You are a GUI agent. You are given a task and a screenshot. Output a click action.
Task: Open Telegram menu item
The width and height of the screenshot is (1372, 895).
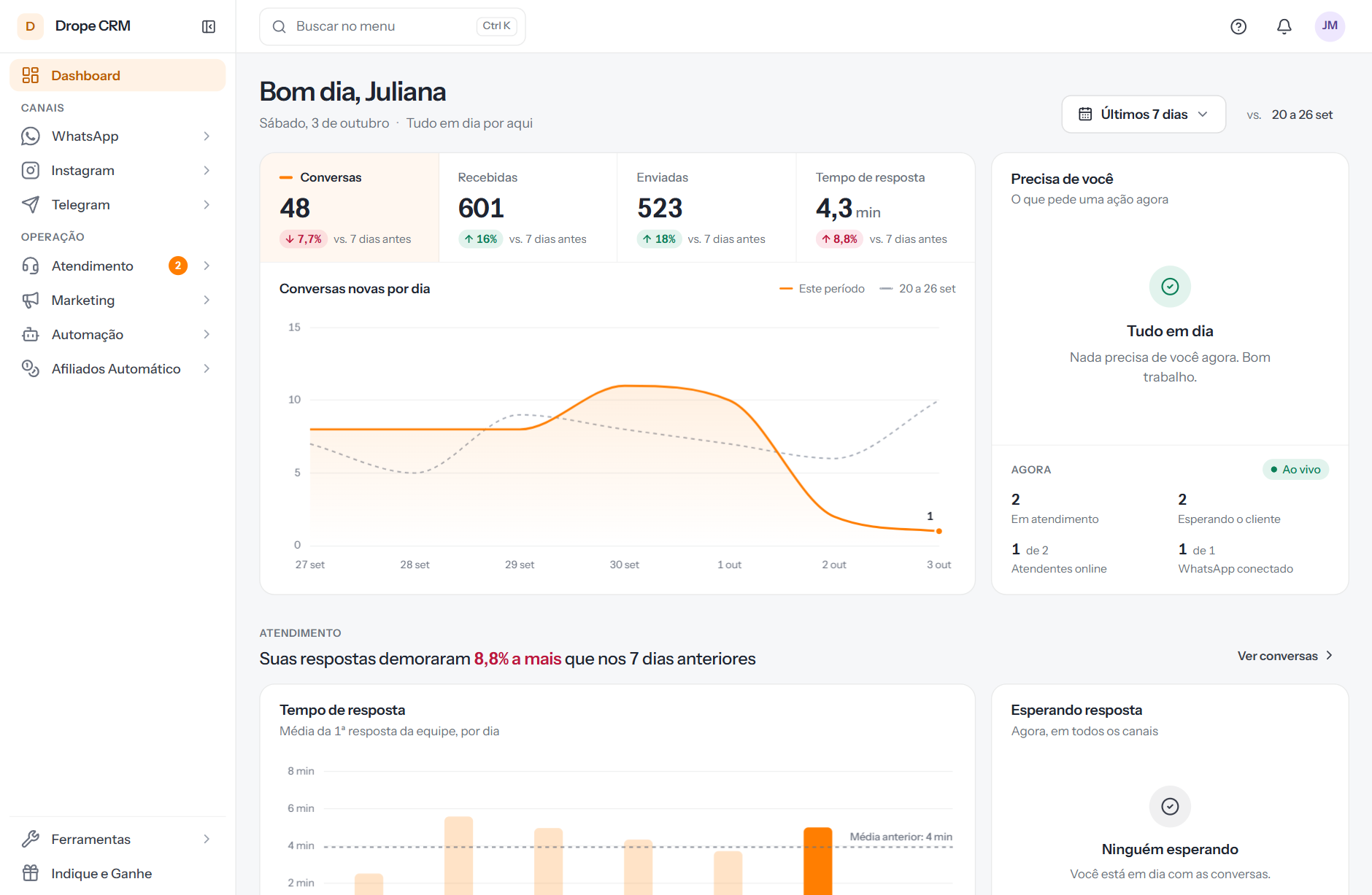point(117,205)
